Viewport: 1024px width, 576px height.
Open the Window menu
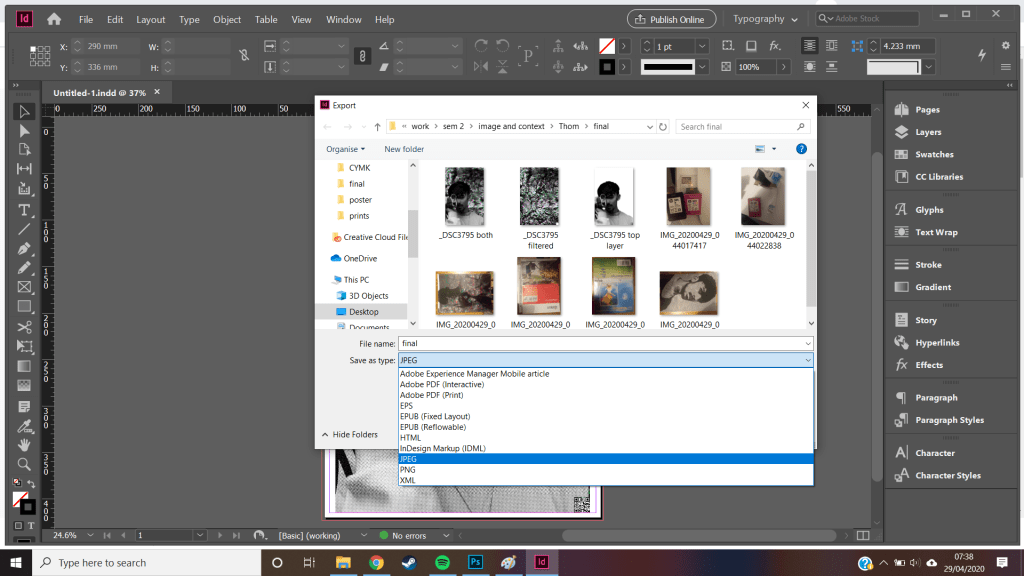coord(344,19)
